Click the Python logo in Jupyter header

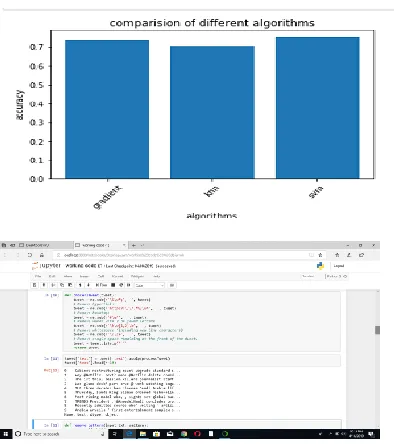[320, 266]
